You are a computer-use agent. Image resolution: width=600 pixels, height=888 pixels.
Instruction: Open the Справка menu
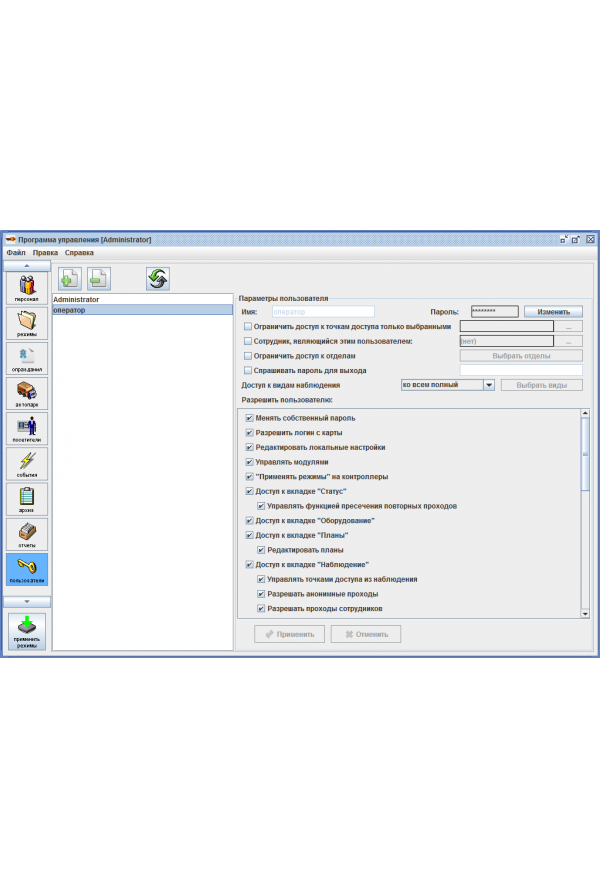[x=79, y=253]
